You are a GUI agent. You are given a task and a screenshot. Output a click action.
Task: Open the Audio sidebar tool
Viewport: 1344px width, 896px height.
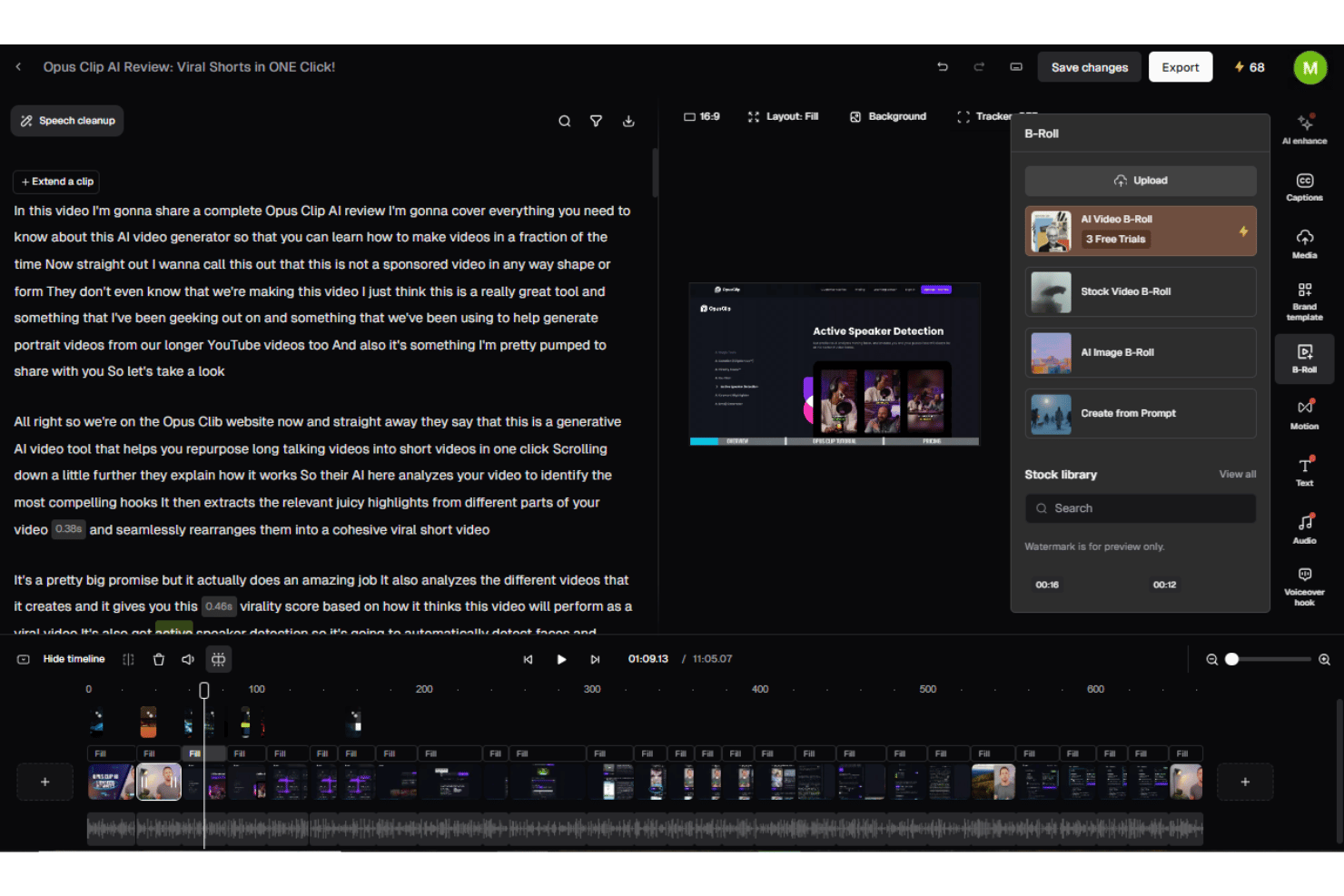[x=1305, y=528]
